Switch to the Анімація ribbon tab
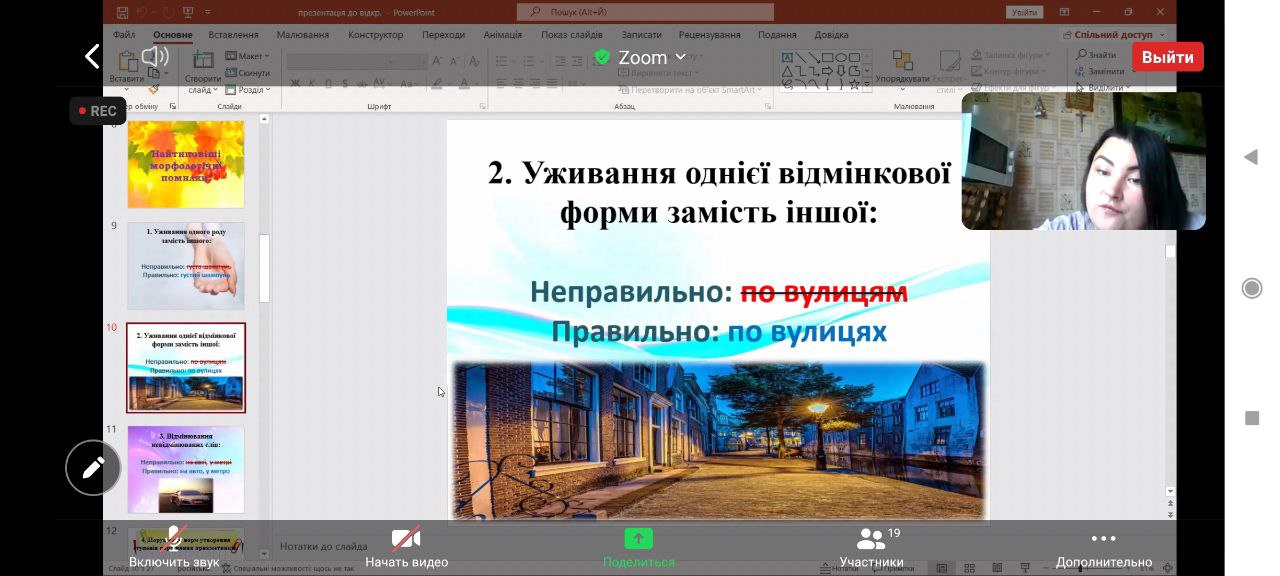The height and width of the screenshot is (576, 1280). [503, 34]
